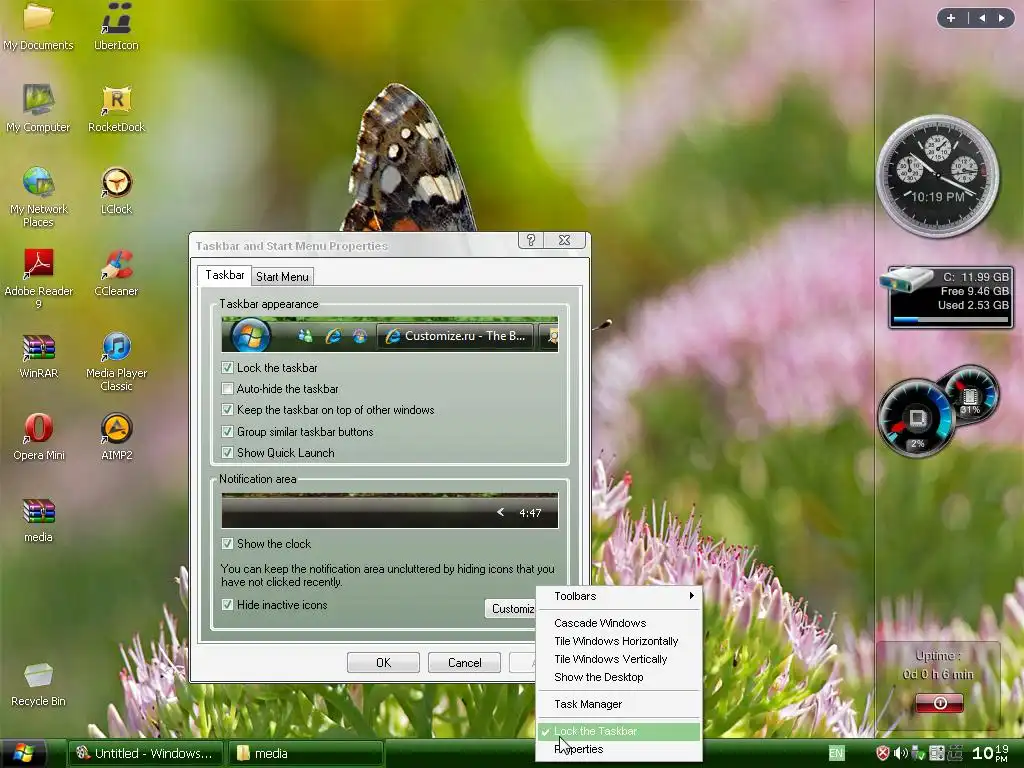1024x768 pixels.
Task: Choose Cascade Windows from context menu
Action: pos(618,623)
